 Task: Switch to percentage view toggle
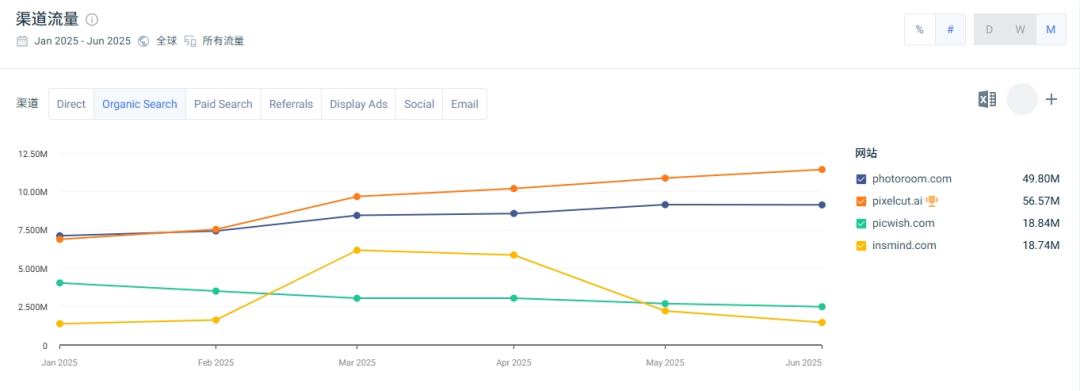[x=920, y=30]
